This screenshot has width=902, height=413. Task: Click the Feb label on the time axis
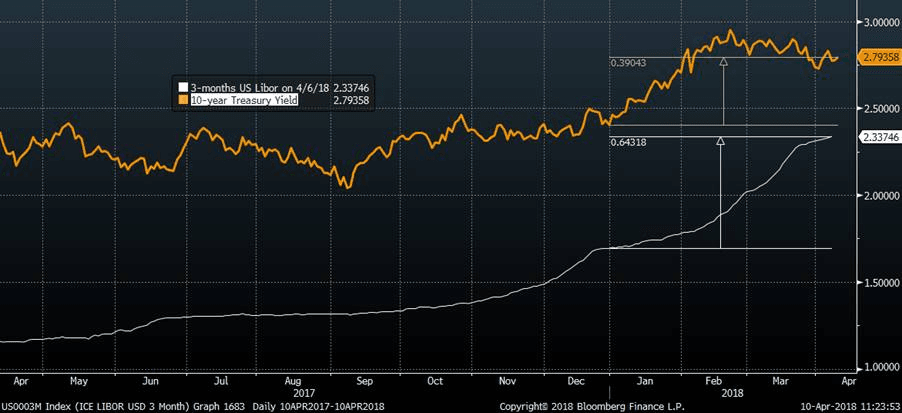[714, 381]
